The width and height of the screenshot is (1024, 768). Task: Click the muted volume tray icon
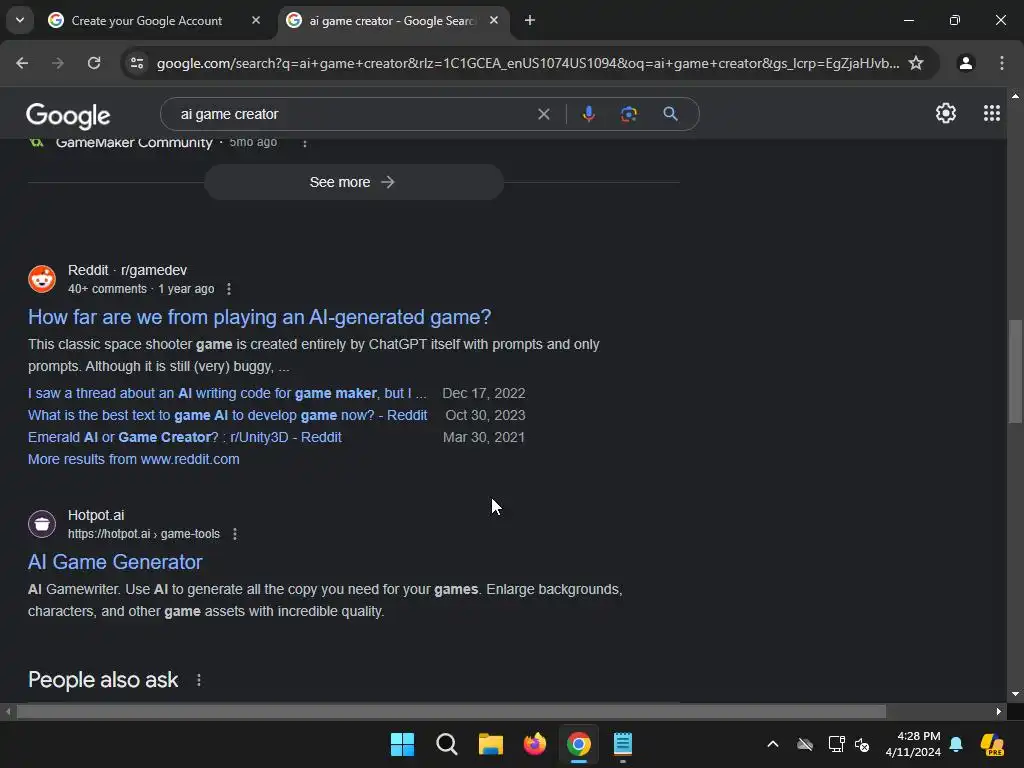click(863, 744)
